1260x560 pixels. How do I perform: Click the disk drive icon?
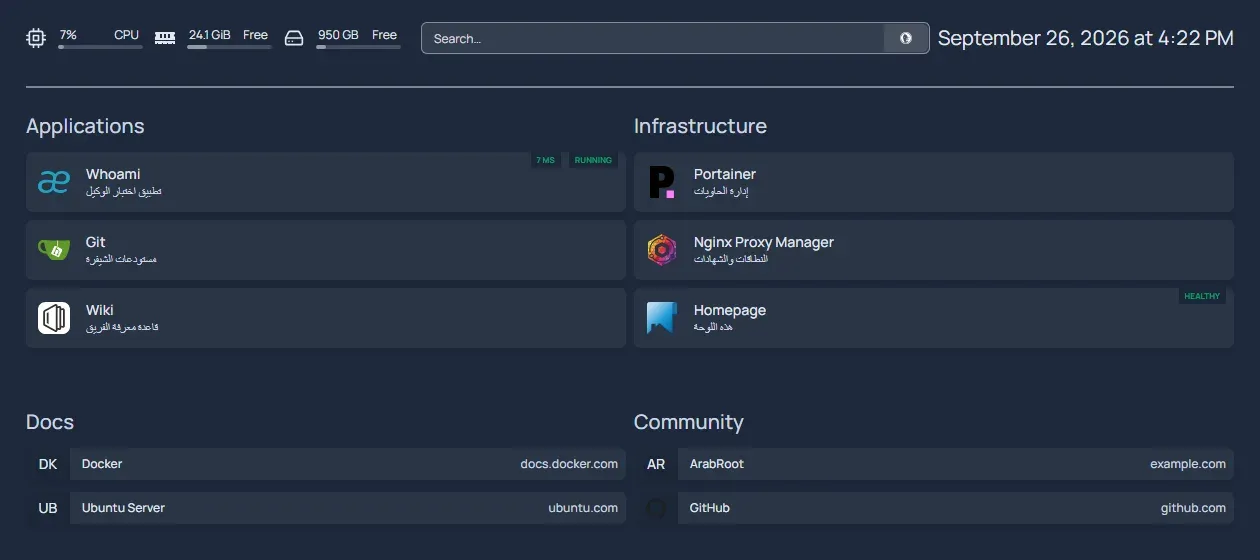294,38
